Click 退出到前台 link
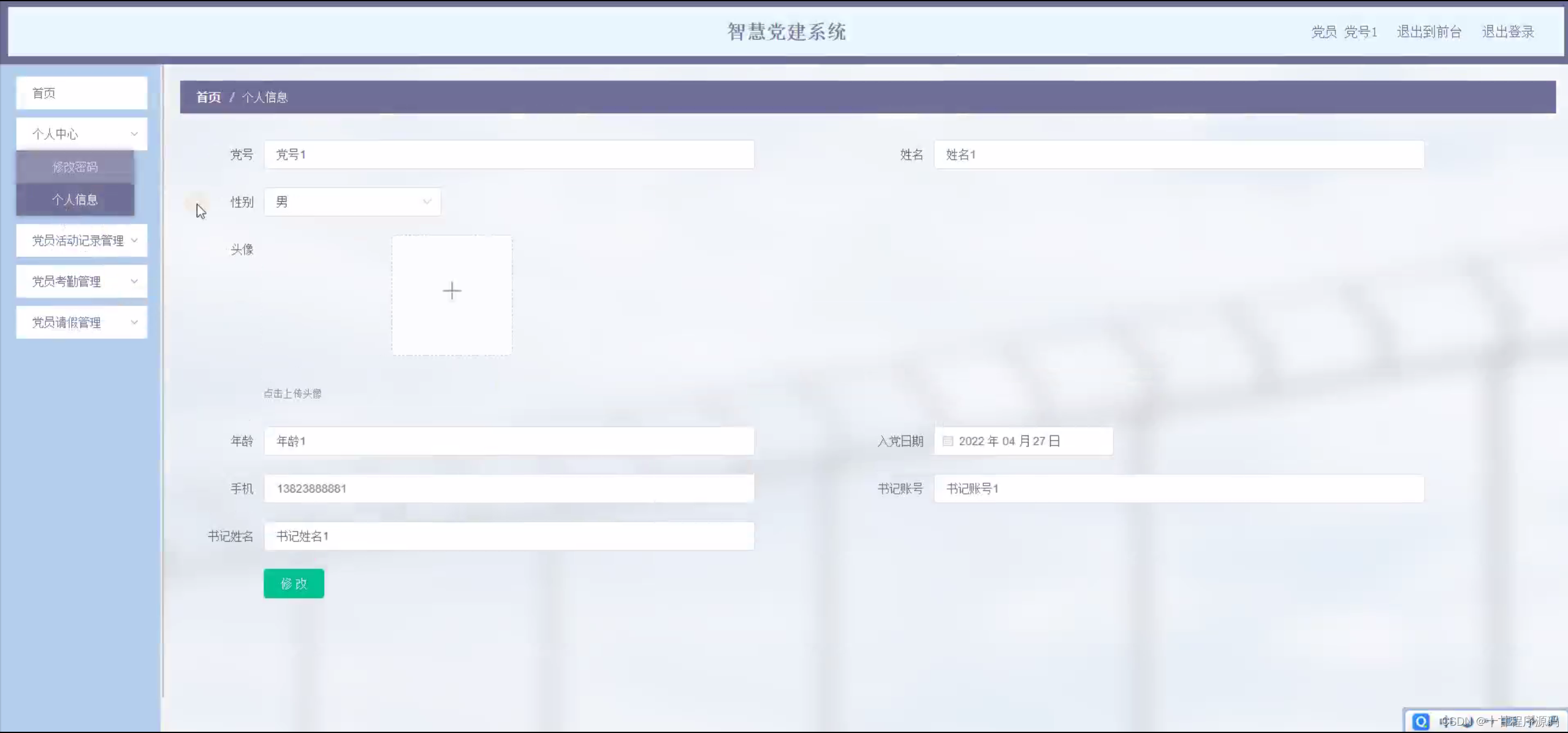 pos(1429,32)
